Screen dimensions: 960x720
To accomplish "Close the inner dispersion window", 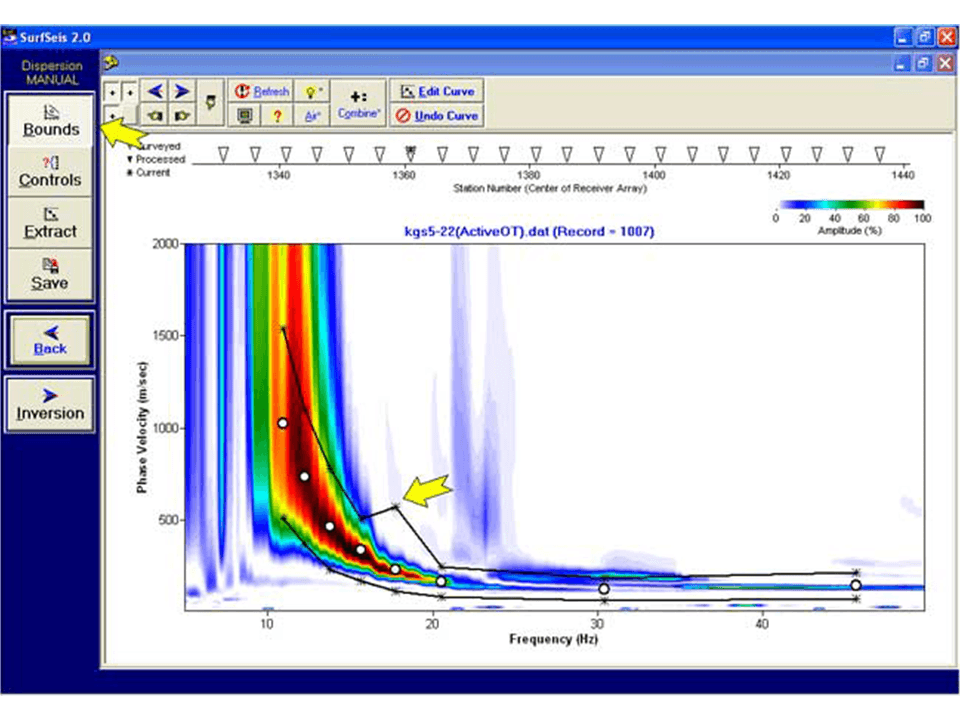I will coord(945,63).
